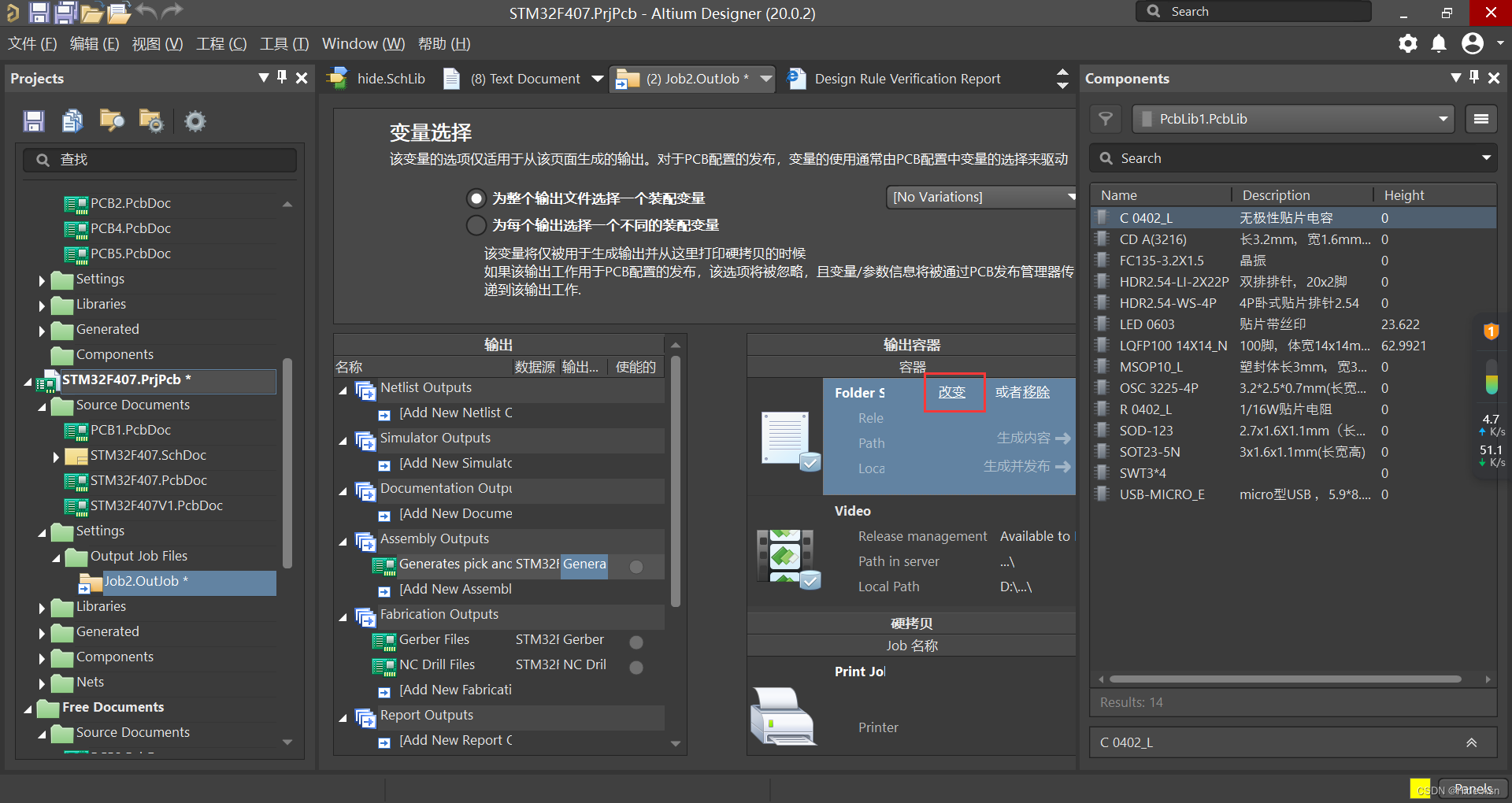Click Add New Netlist Output
Screen dimensions: 1512x803
pyautogui.click(x=455, y=413)
